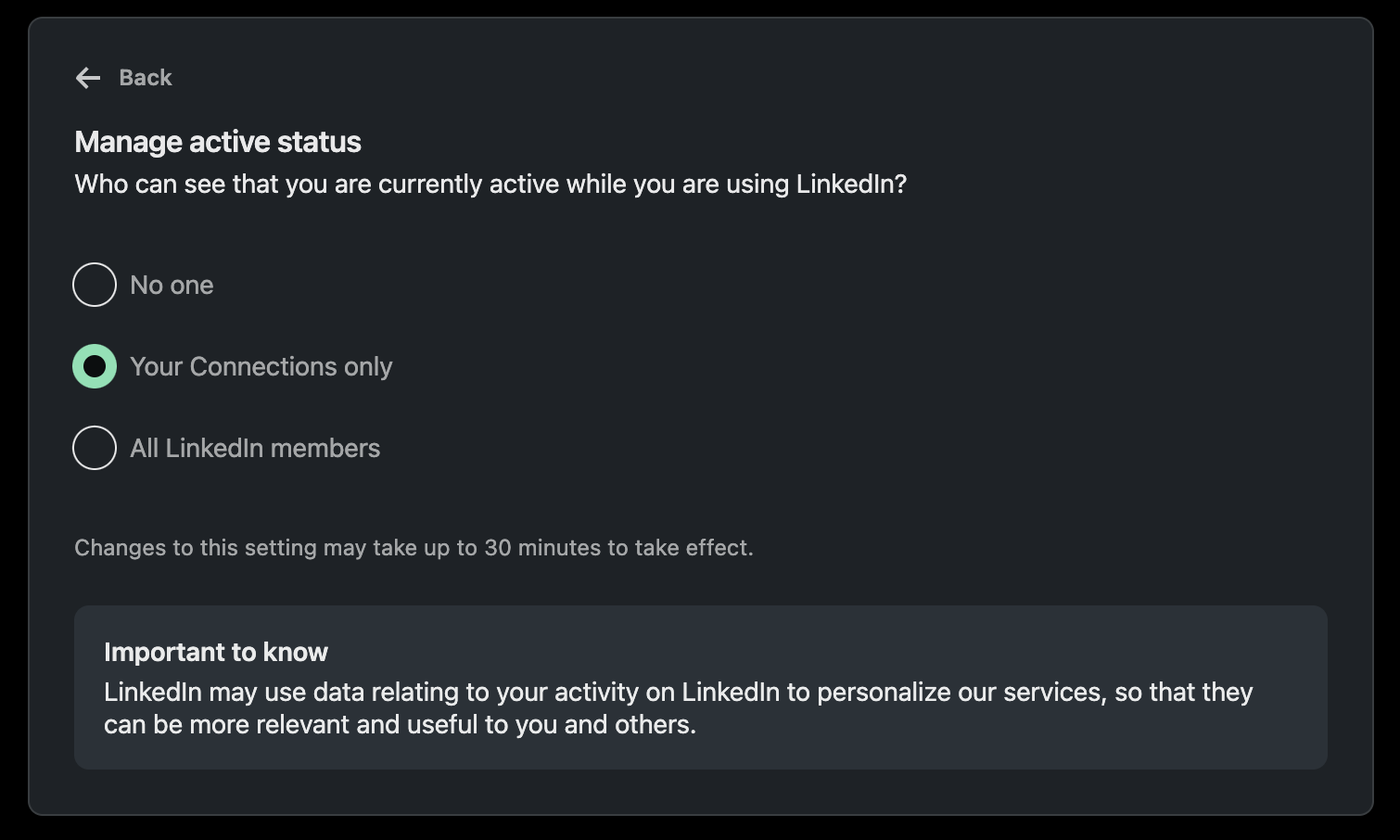This screenshot has height=840, width=1400.
Task: Disable active status by selecting No one
Action: pos(94,285)
